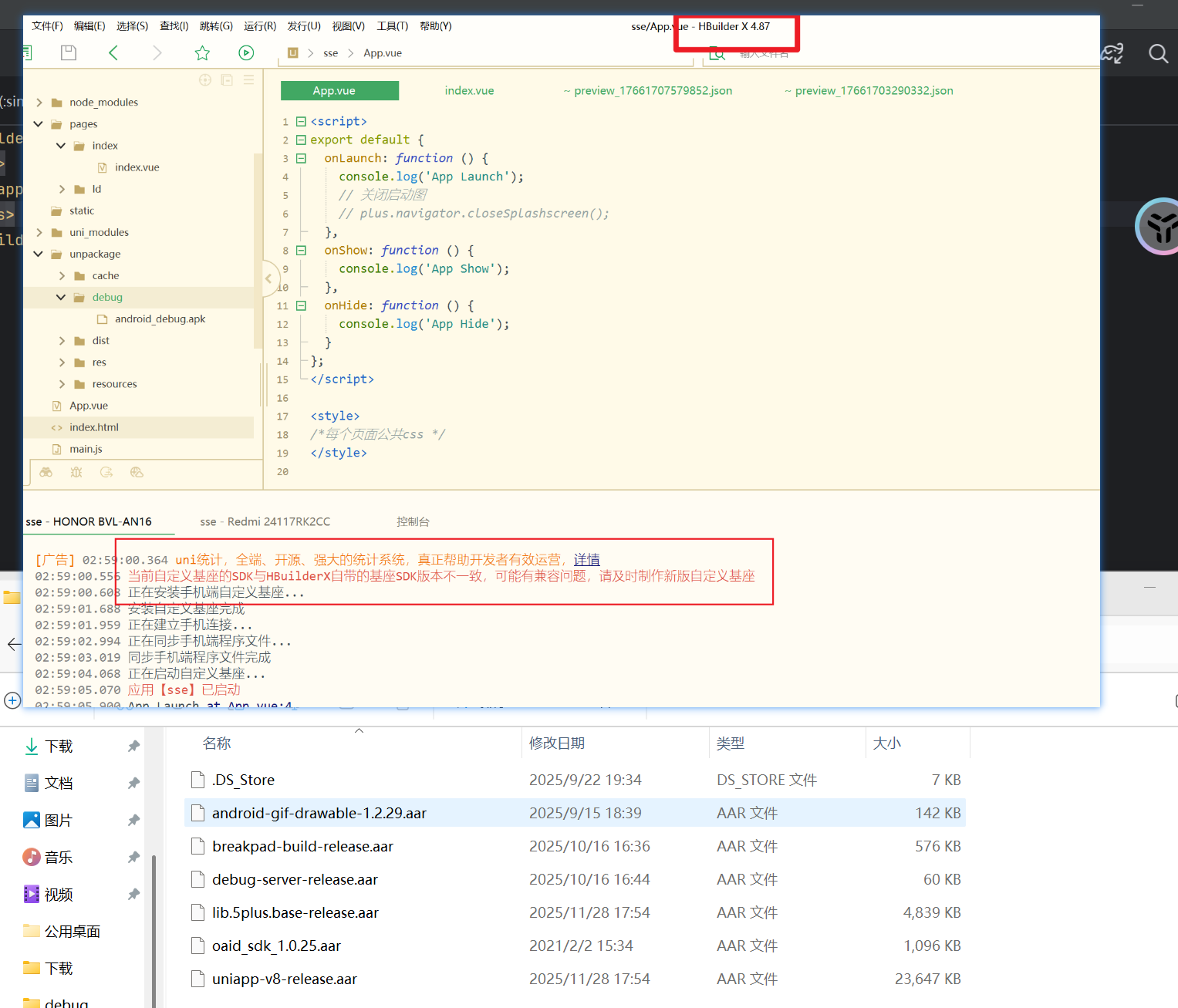Click the 详情 link in console

(586, 560)
